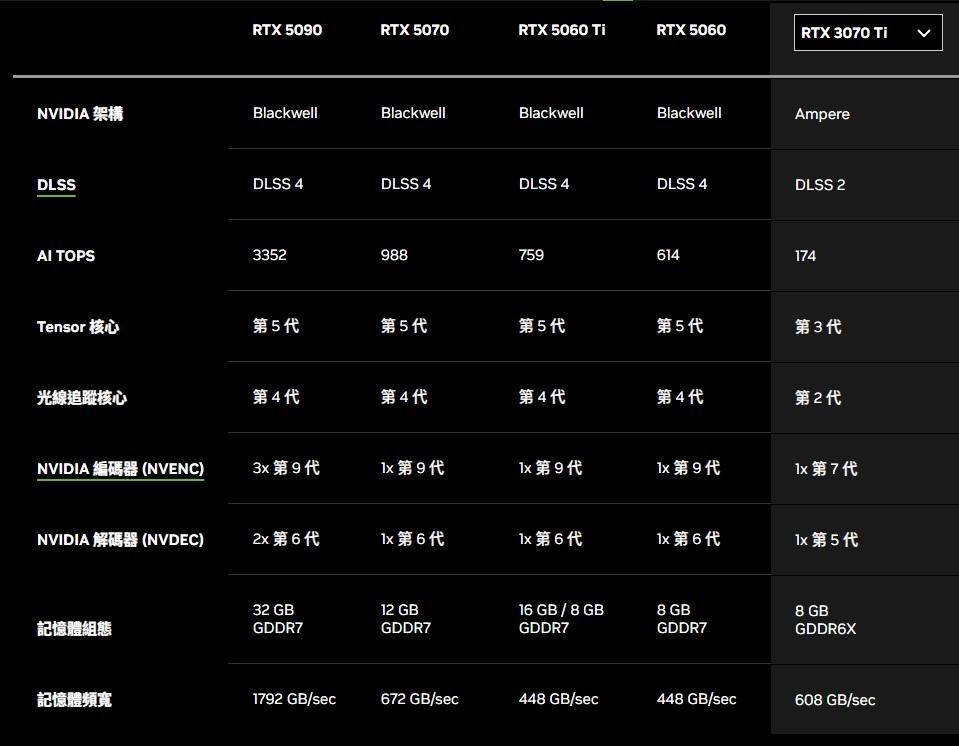Click the 608 GB/sec bandwidth cell
The image size is (959, 746).
click(x=835, y=700)
